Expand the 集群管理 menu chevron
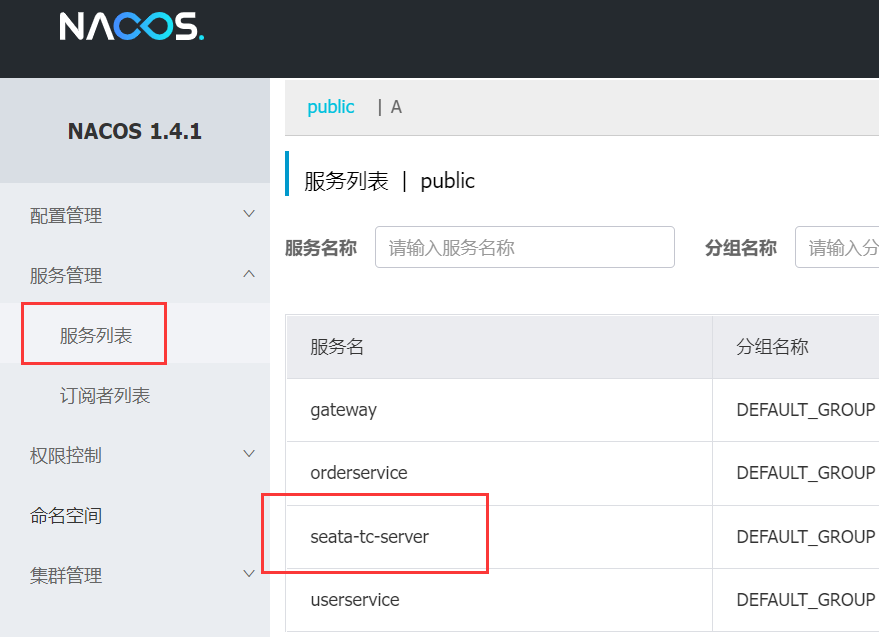The width and height of the screenshot is (879, 637). (x=249, y=574)
